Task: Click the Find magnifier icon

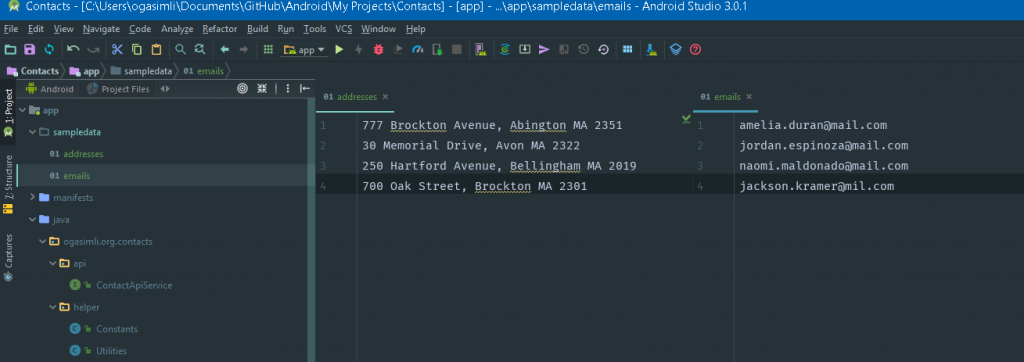Action: tap(180, 50)
